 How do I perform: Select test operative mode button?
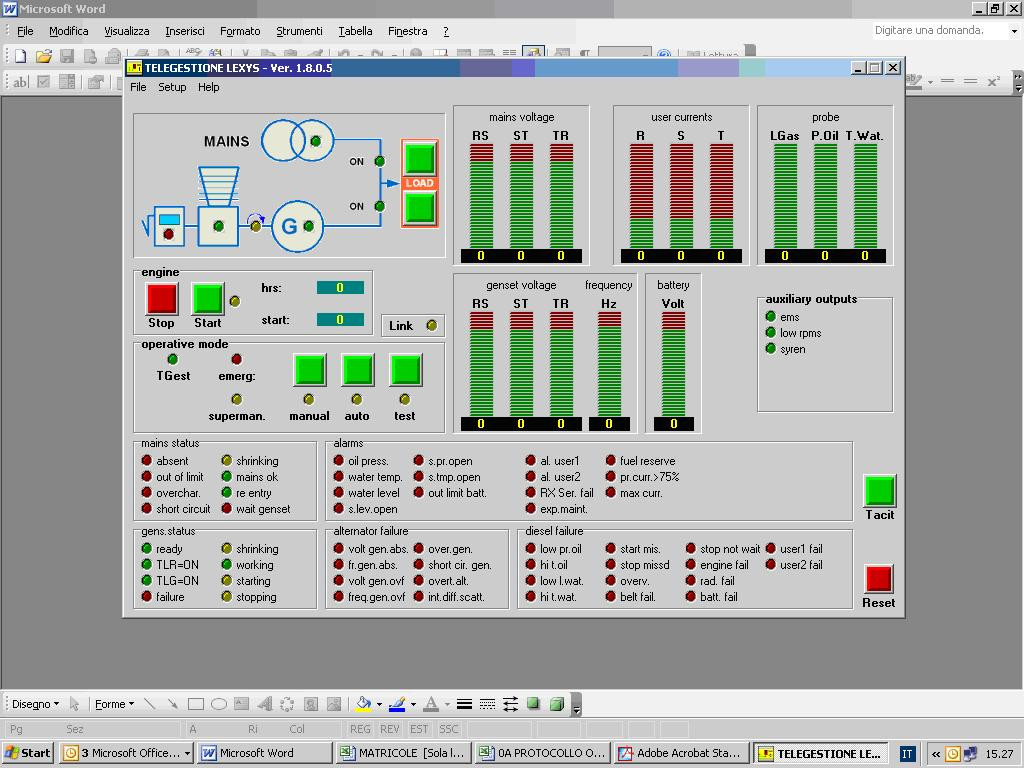(406, 370)
